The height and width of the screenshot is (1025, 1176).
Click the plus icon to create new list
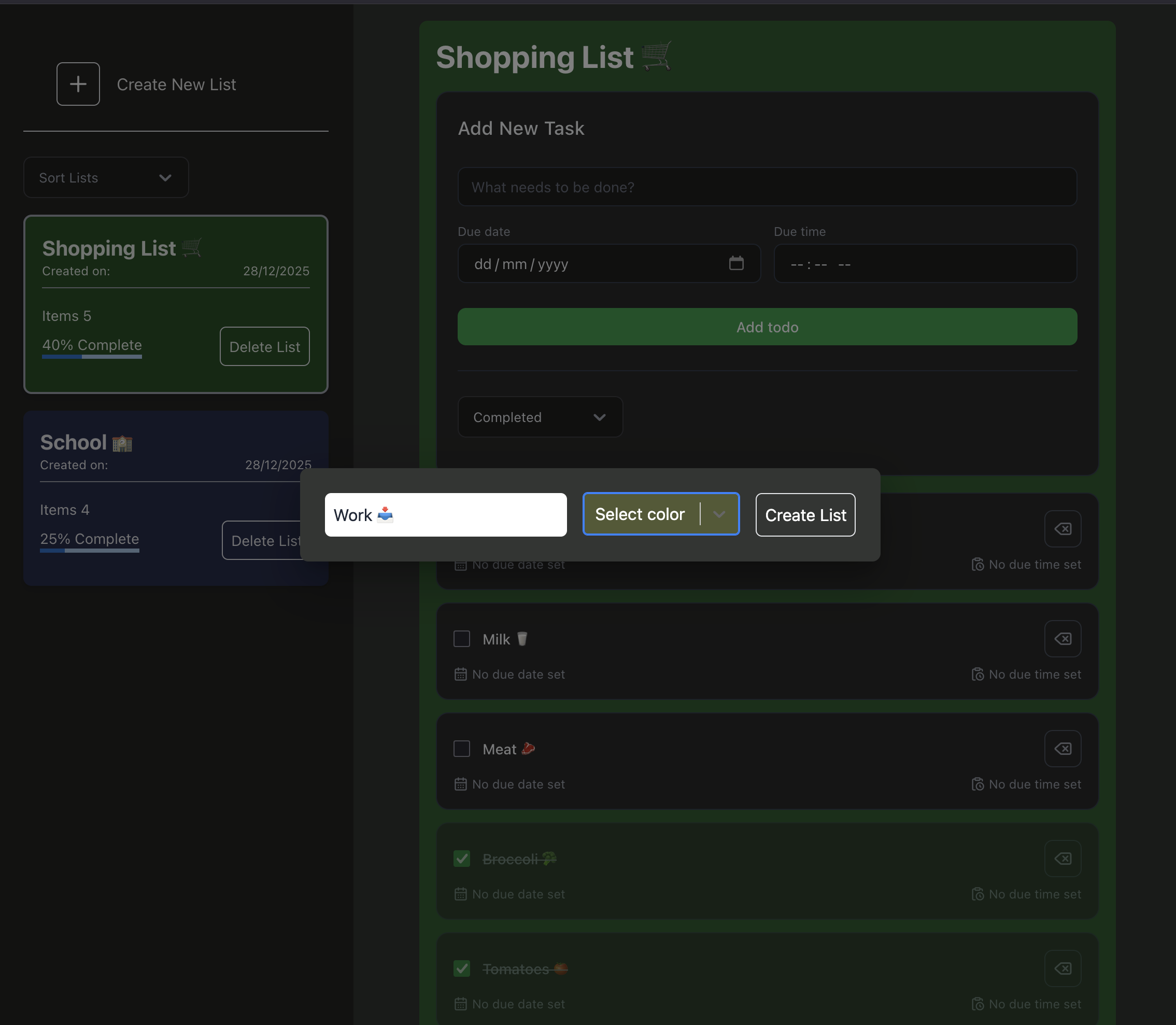(x=78, y=83)
